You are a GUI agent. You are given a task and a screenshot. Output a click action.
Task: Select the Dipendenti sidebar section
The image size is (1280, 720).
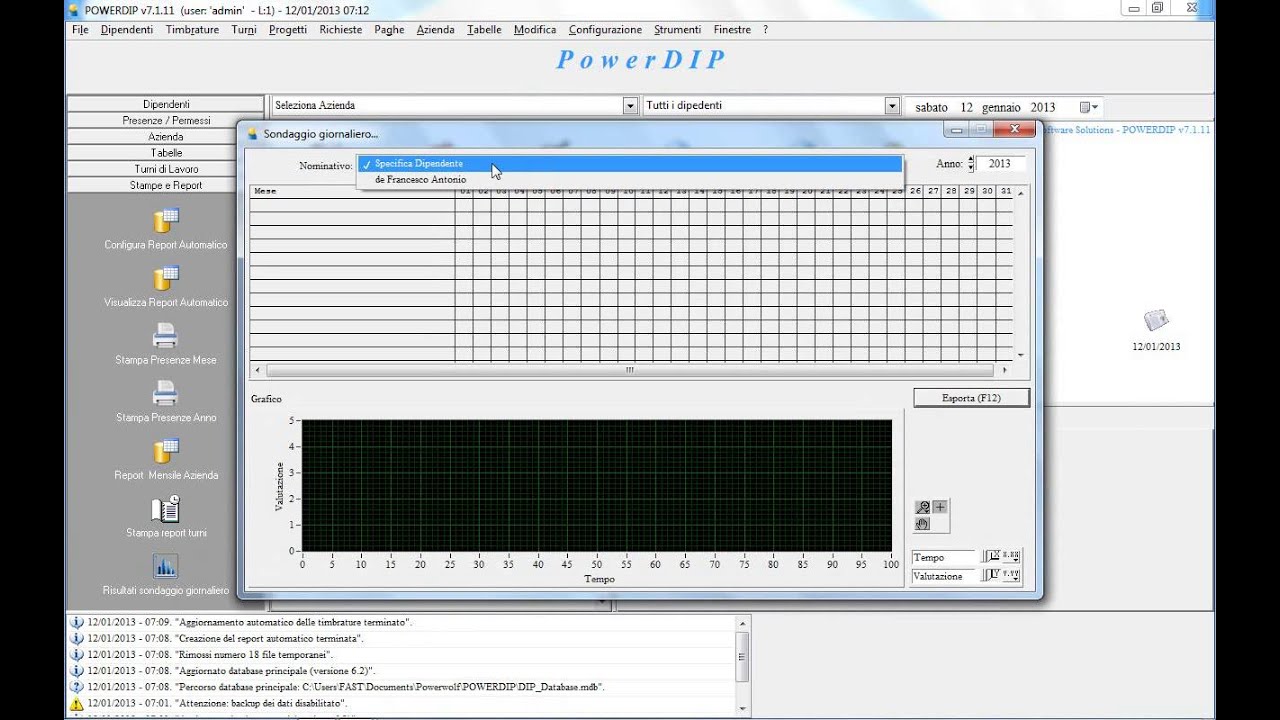point(166,104)
